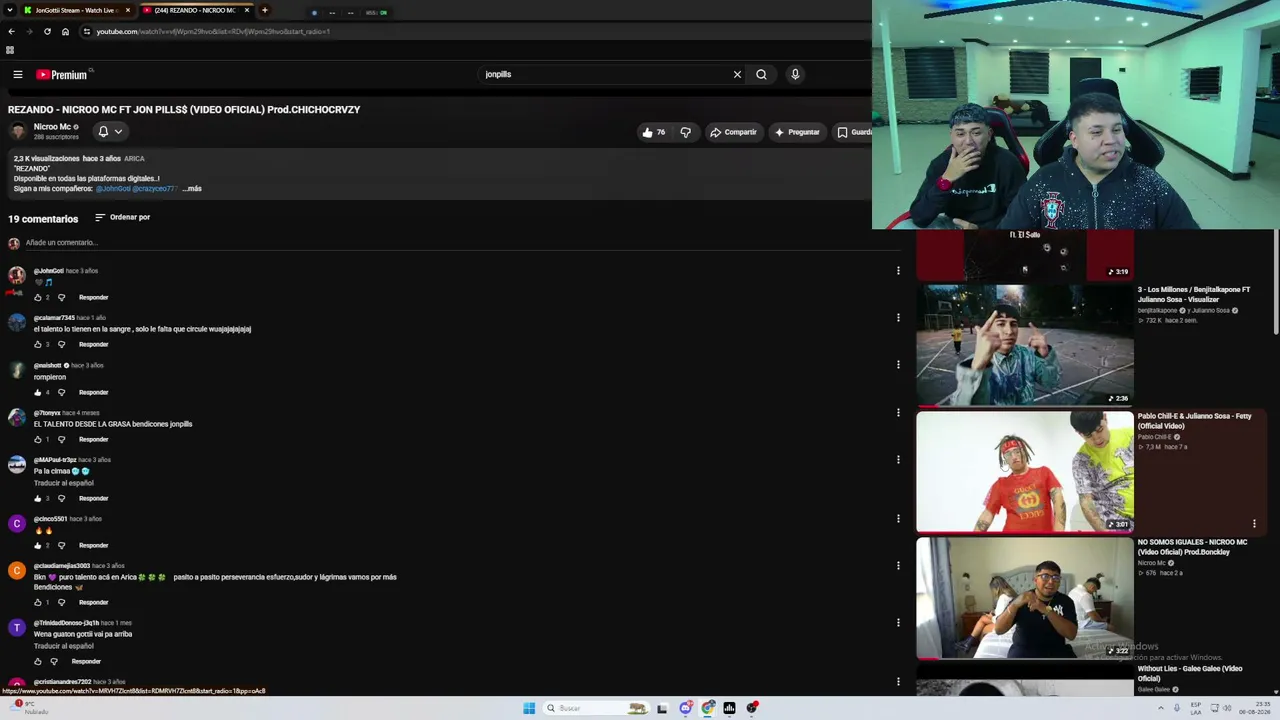Image resolution: width=1280 pixels, height=720 pixels.
Task: Play the Los Millones video thumbnail
Action: [1025, 345]
